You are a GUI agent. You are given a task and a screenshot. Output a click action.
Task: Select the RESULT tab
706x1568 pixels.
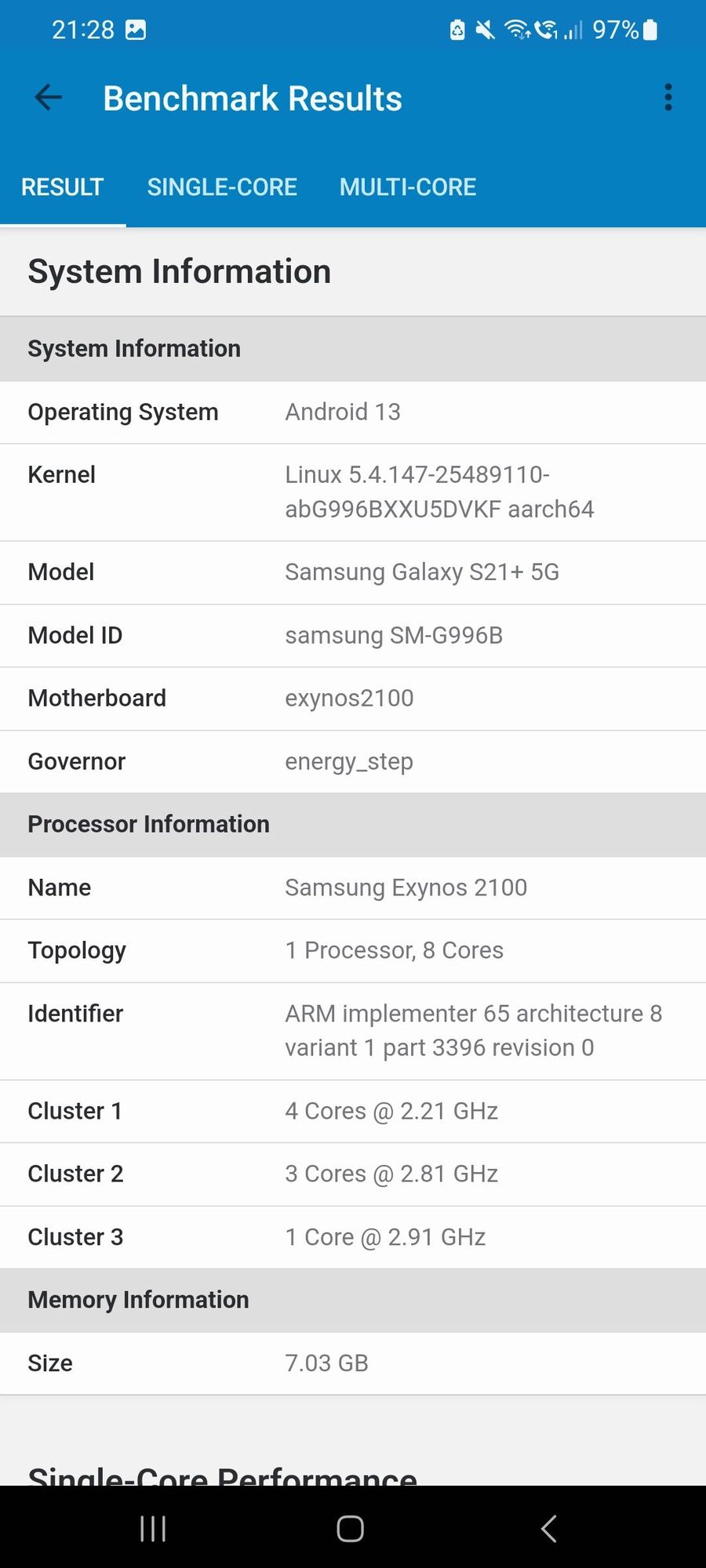point(63,187)
